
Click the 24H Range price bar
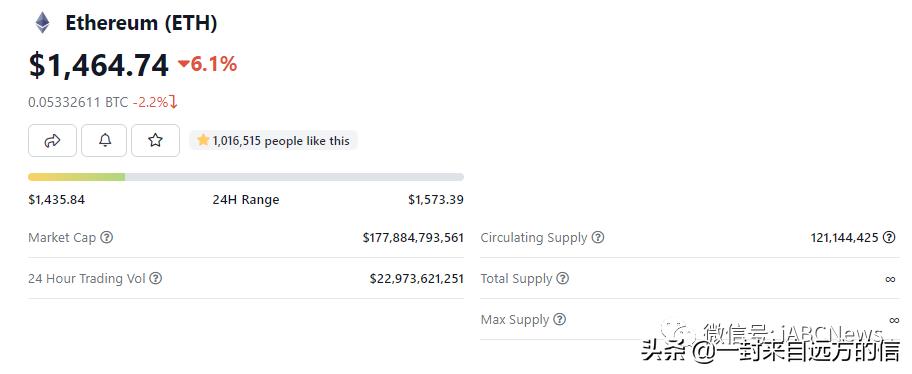click(x=246, y=177)
